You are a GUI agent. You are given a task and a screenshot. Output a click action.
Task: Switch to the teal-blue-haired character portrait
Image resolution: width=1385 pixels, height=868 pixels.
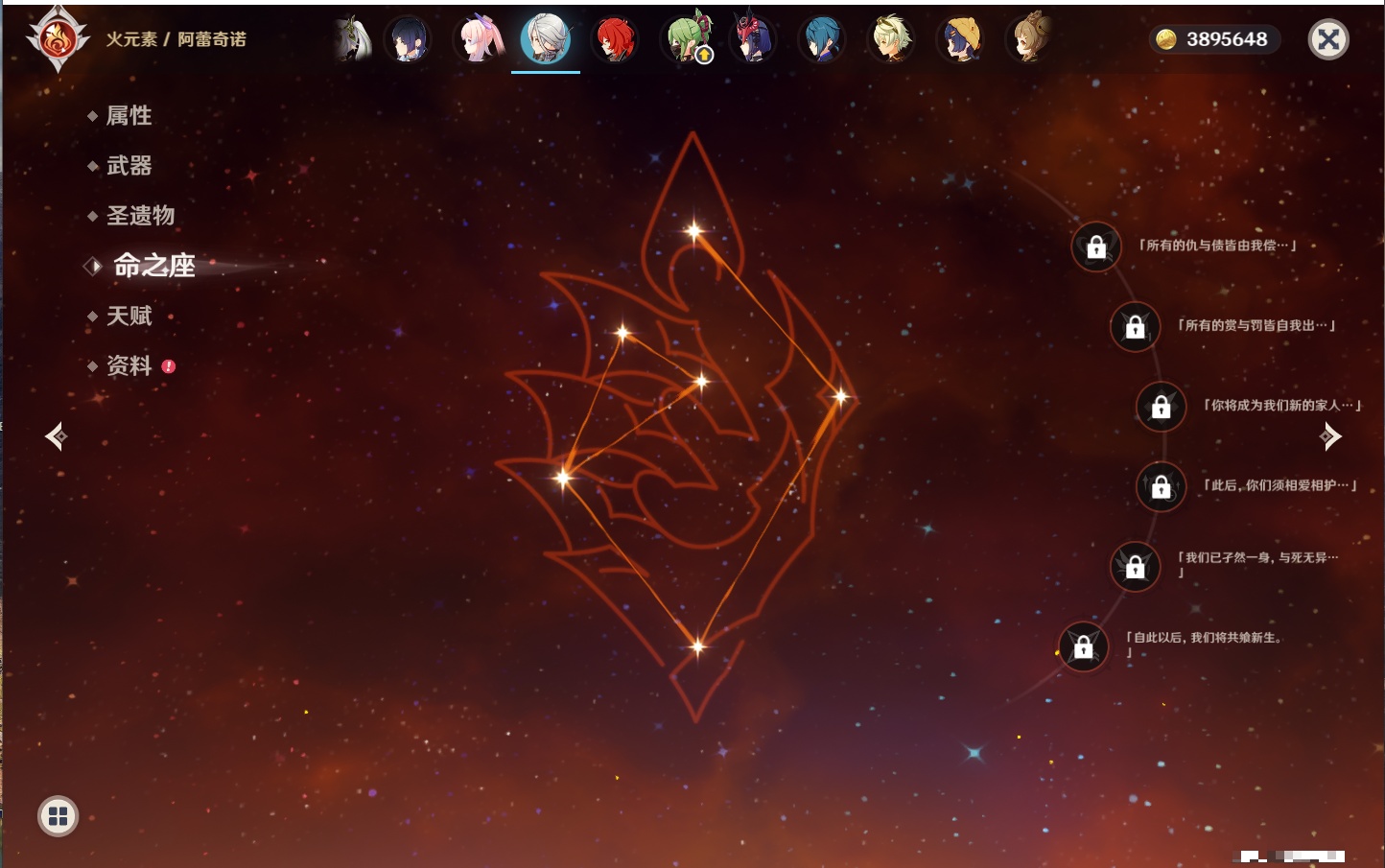pos(822,39)
